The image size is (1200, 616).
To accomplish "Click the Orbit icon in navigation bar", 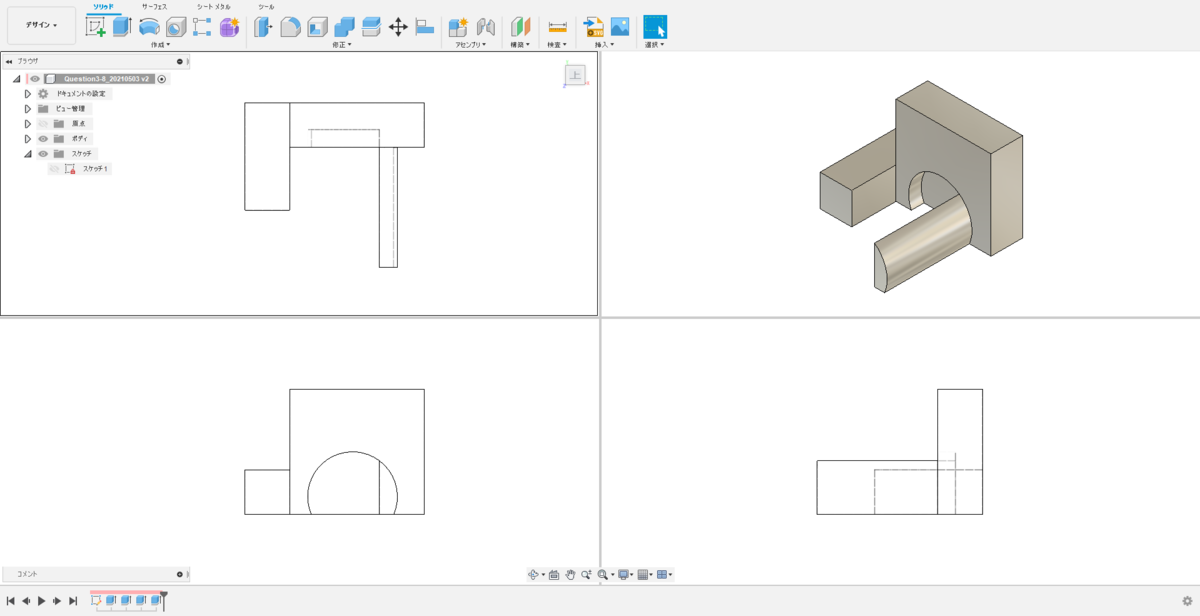I will [535, 575].
